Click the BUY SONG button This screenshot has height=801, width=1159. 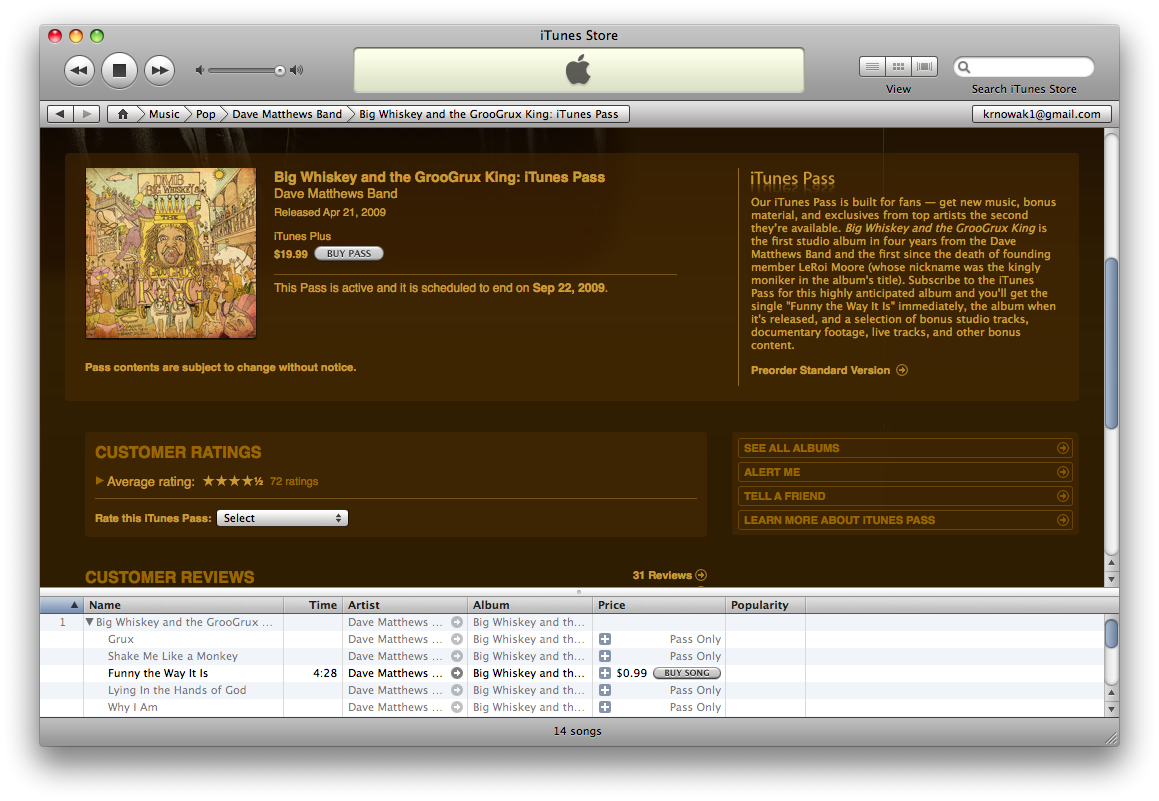(687, 673)
